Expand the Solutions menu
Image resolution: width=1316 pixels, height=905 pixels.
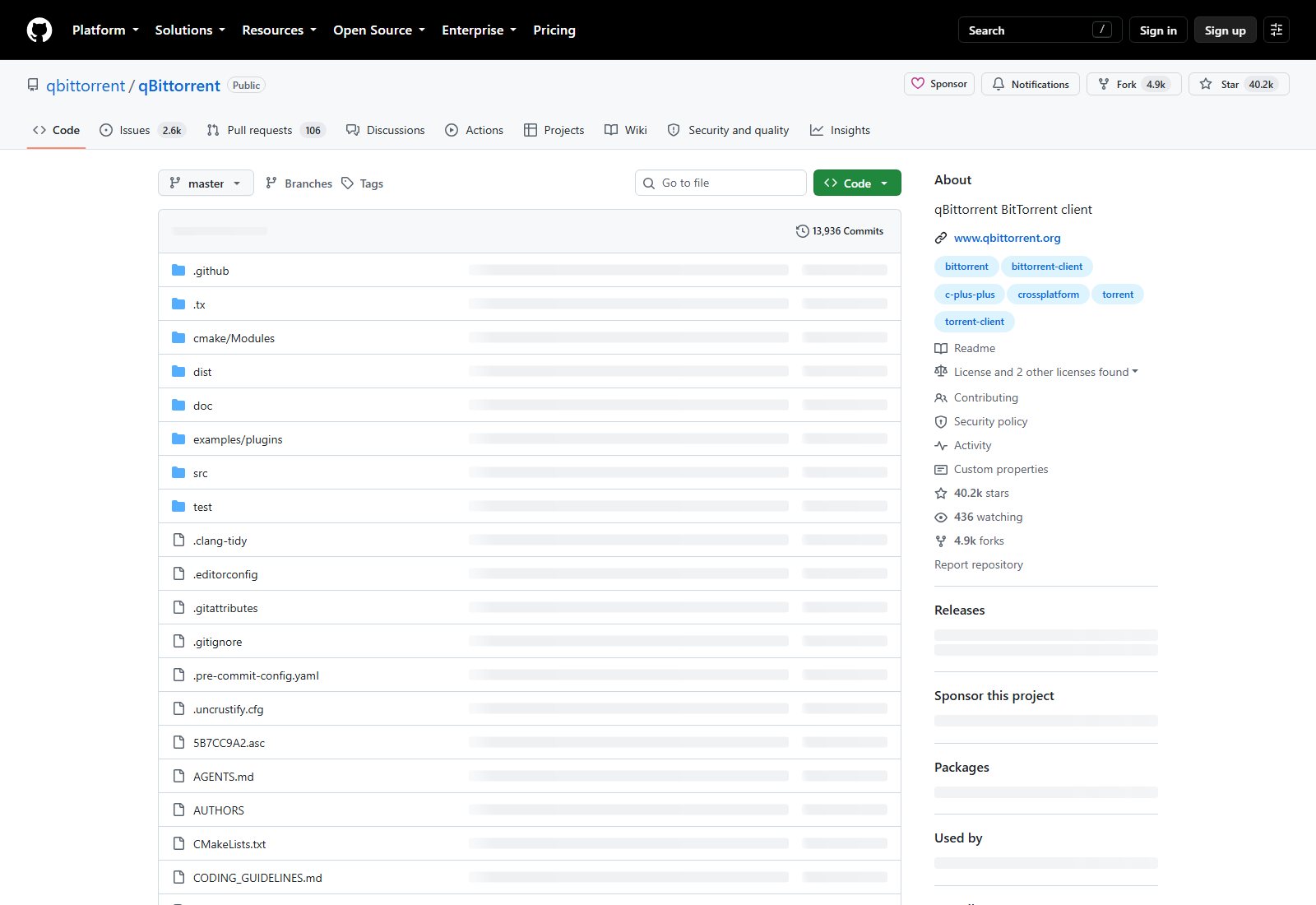coord(190,30)
